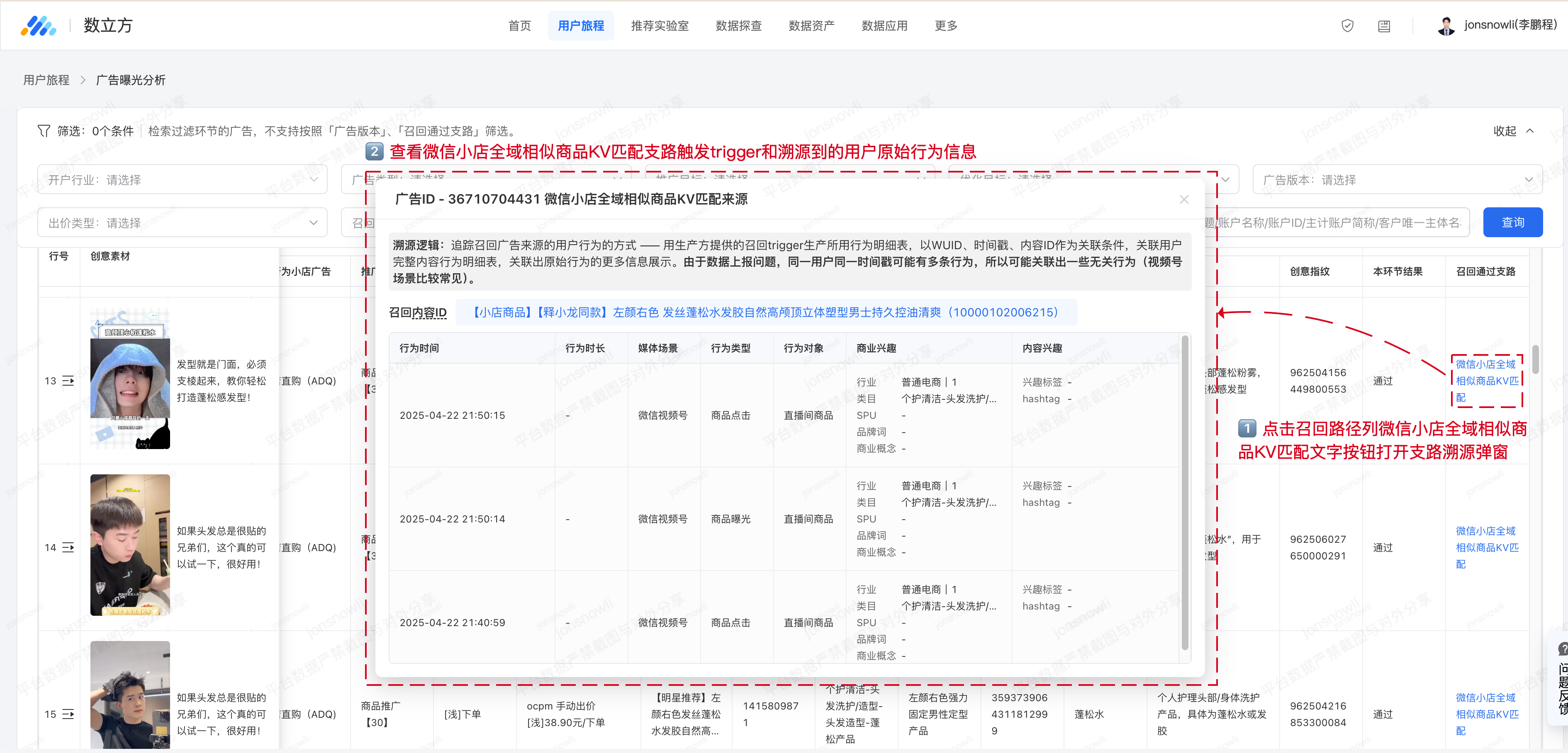Click the 数立方 logo icon
Viewport: 1568px width, 753px height.
pyautogui.click(x=38, y=26)
